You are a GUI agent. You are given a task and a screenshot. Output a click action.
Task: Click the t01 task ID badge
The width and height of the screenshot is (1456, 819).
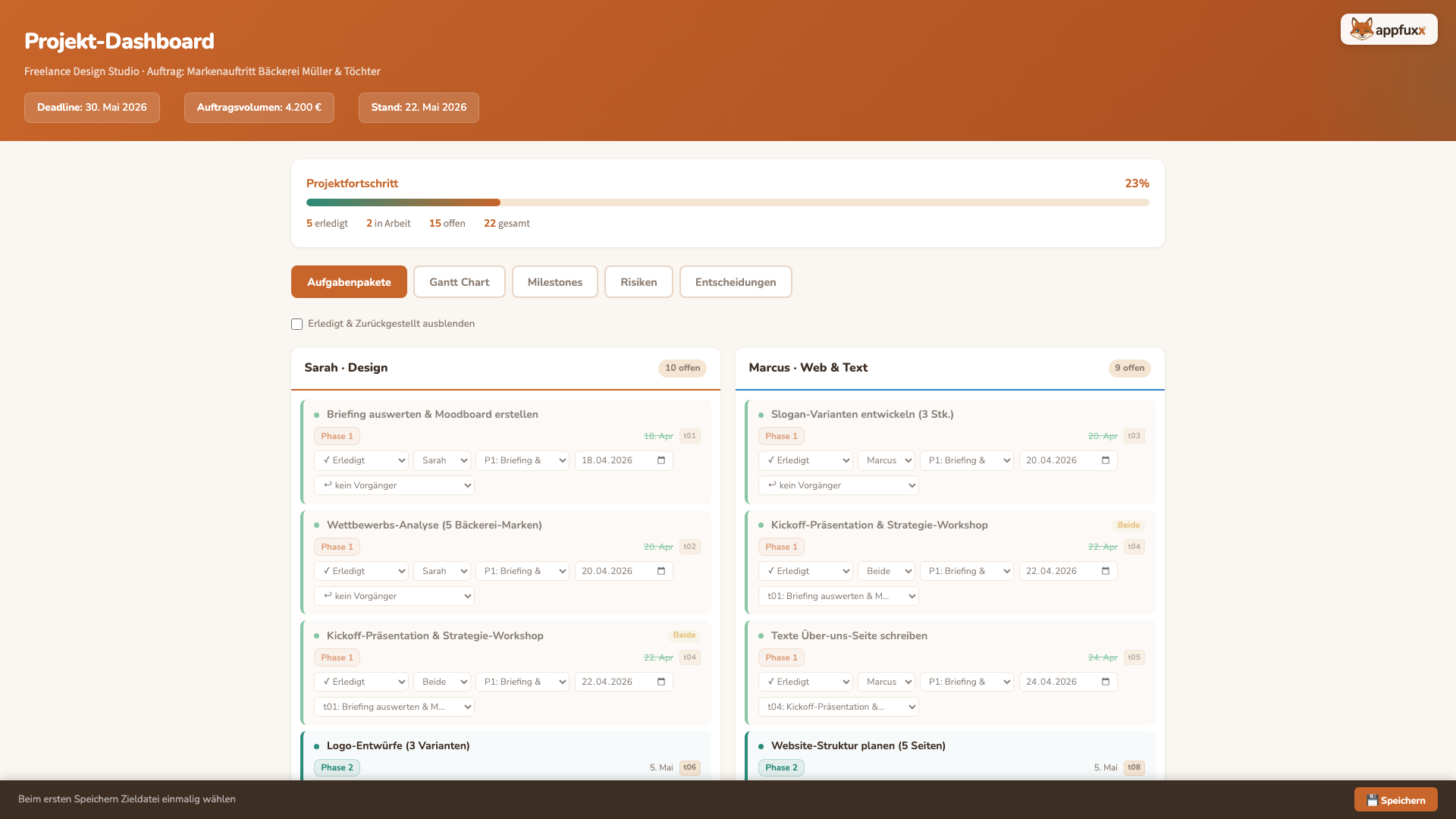click(689, 436)
